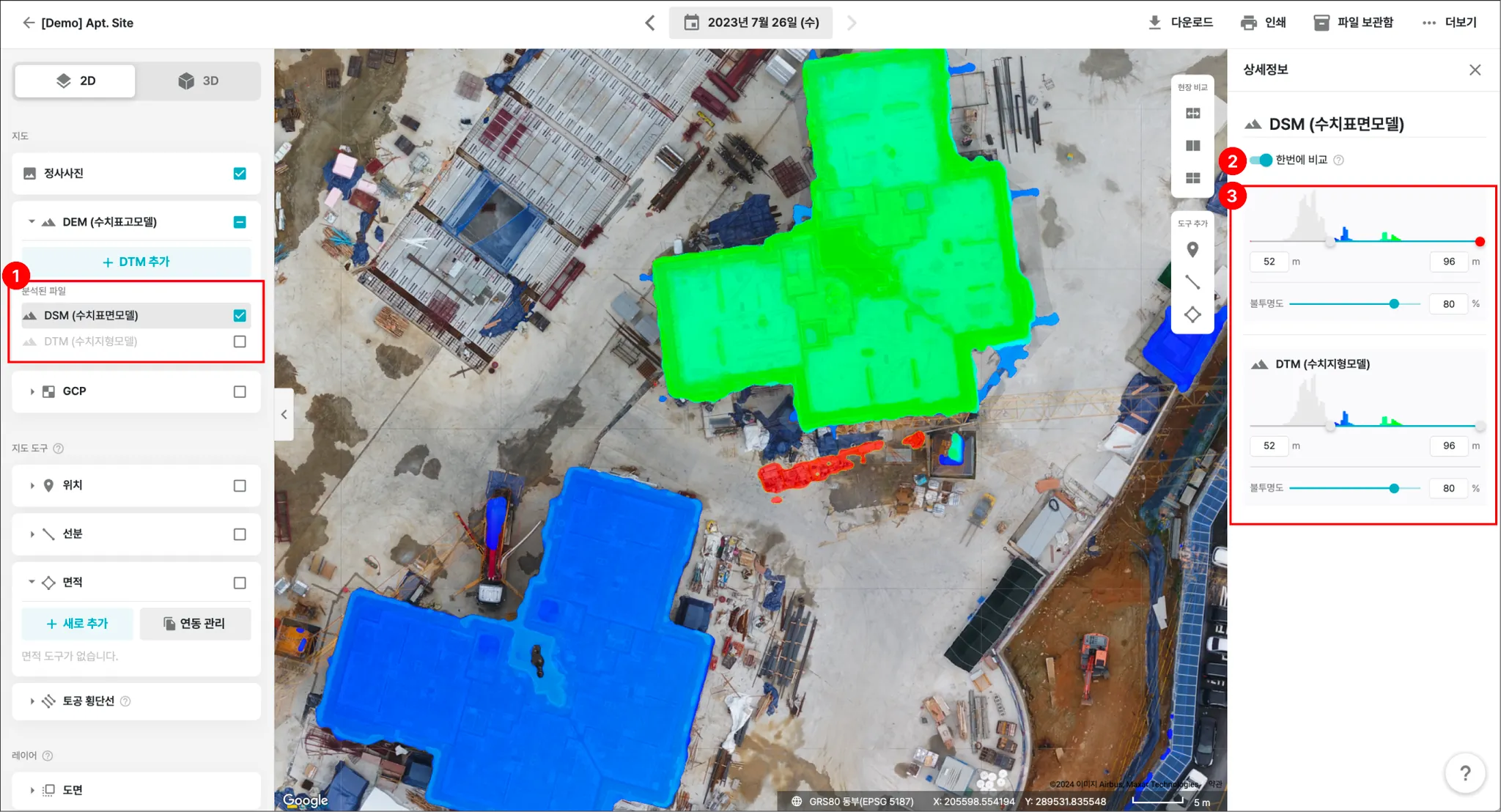Click the help question mark button
Viewport: 1501px width, 812px height.
click(1464, 772)
